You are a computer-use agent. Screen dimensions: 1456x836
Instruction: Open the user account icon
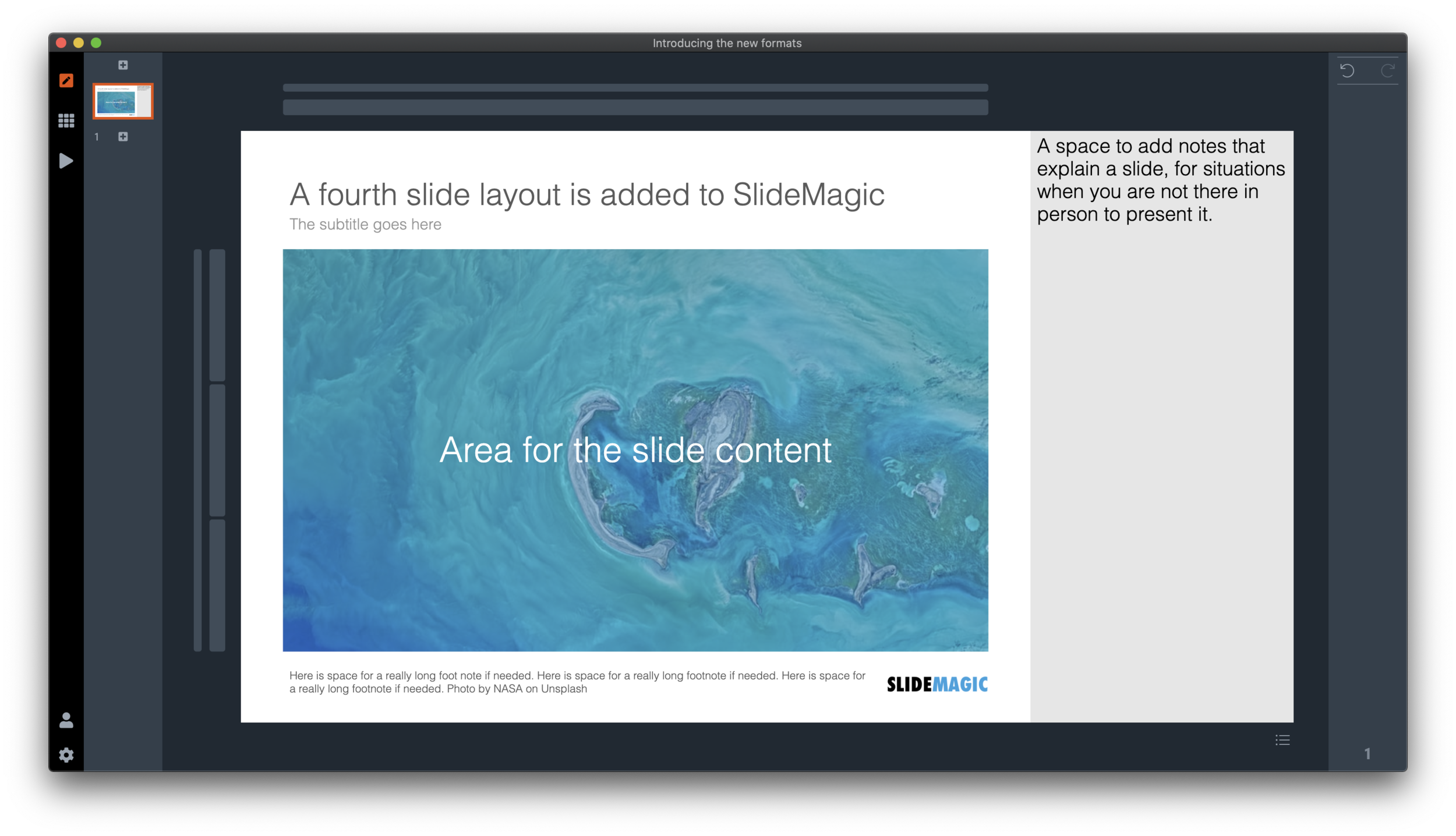(66, 721)
